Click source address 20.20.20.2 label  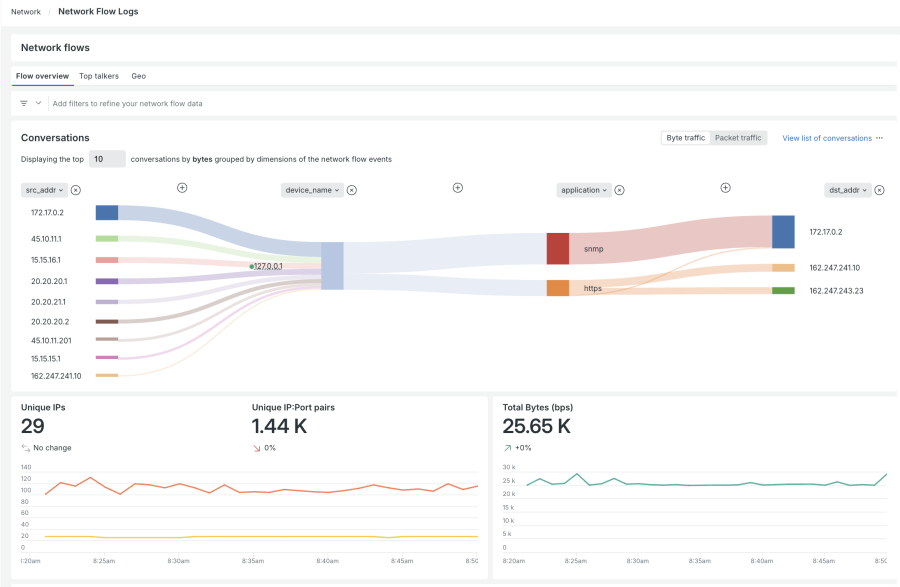(x=50, y=322)
